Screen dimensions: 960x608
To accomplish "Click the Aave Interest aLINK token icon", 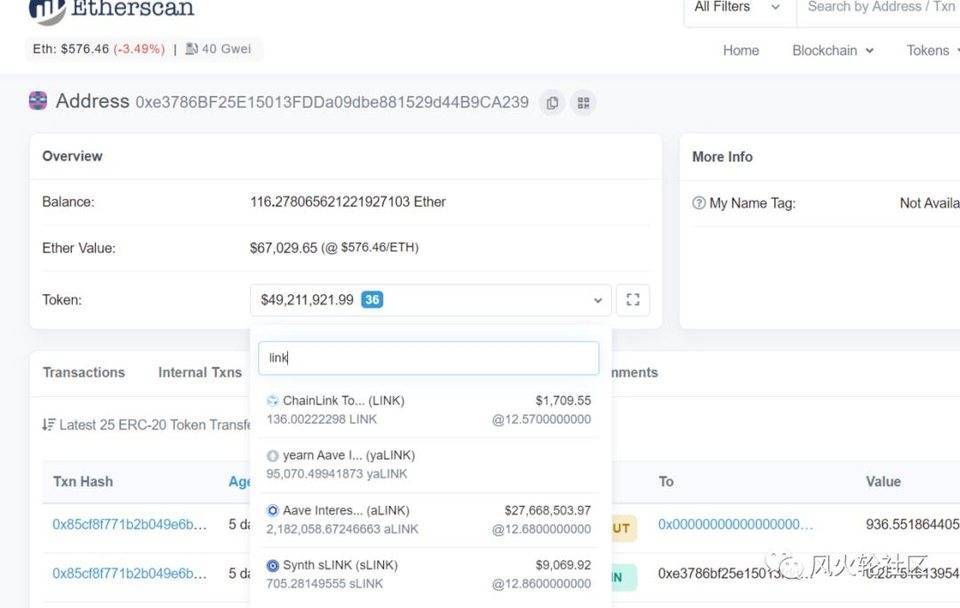I will pos(272,511).
